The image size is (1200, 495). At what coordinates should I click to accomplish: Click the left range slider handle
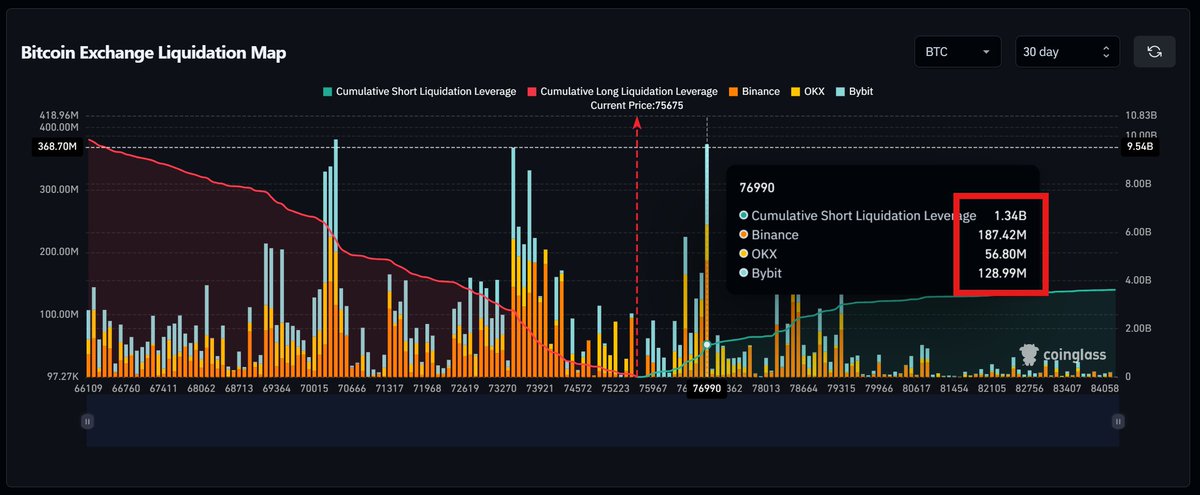87,422
